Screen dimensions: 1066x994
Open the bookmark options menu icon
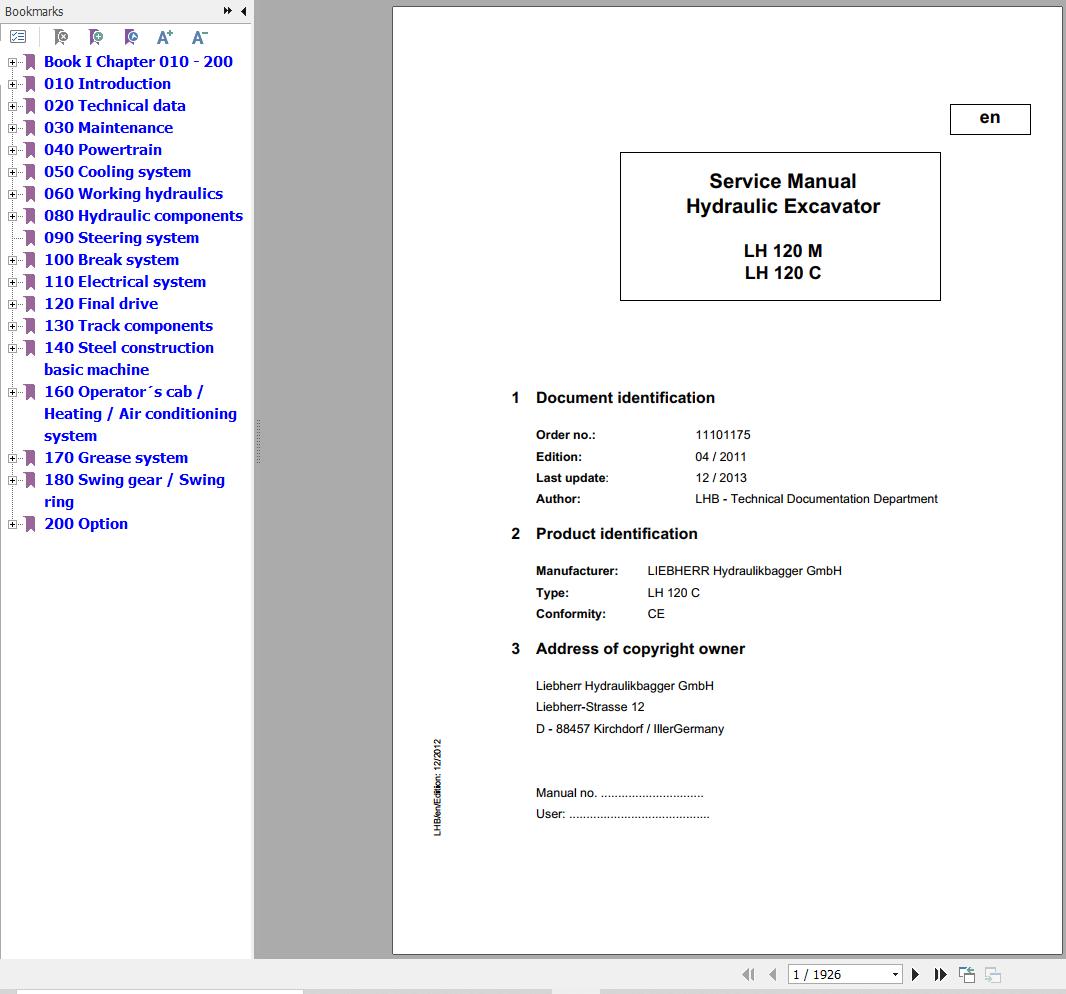click(x=18, y=37)
